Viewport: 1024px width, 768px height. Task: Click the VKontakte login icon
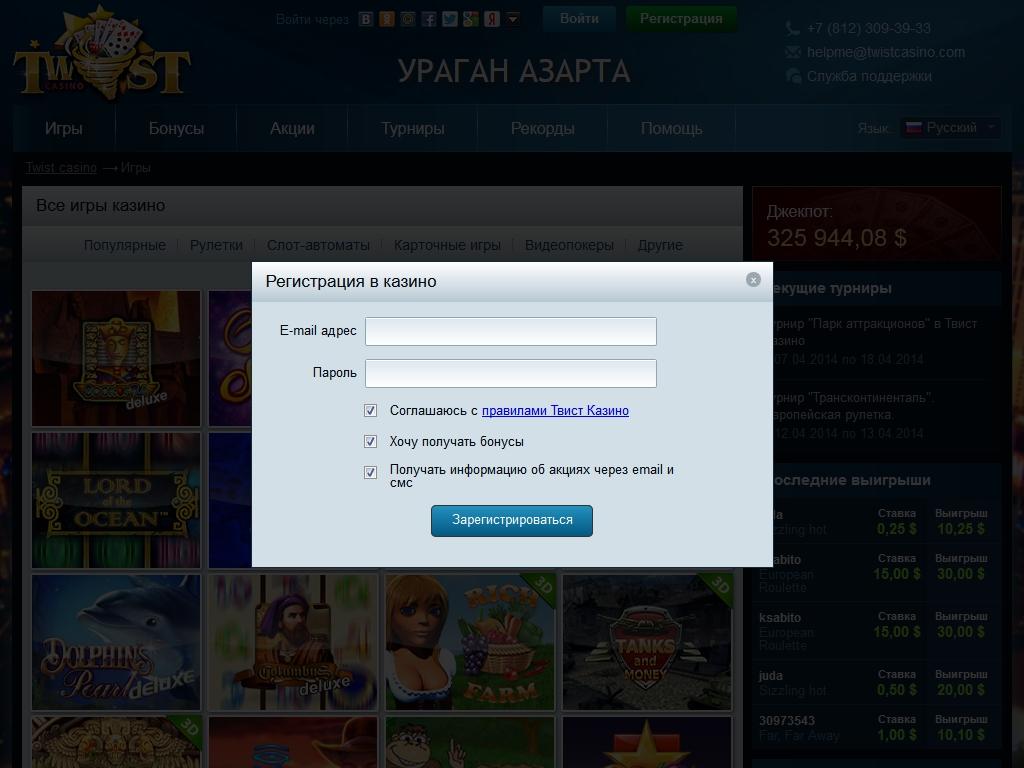[x=366, y=19]
